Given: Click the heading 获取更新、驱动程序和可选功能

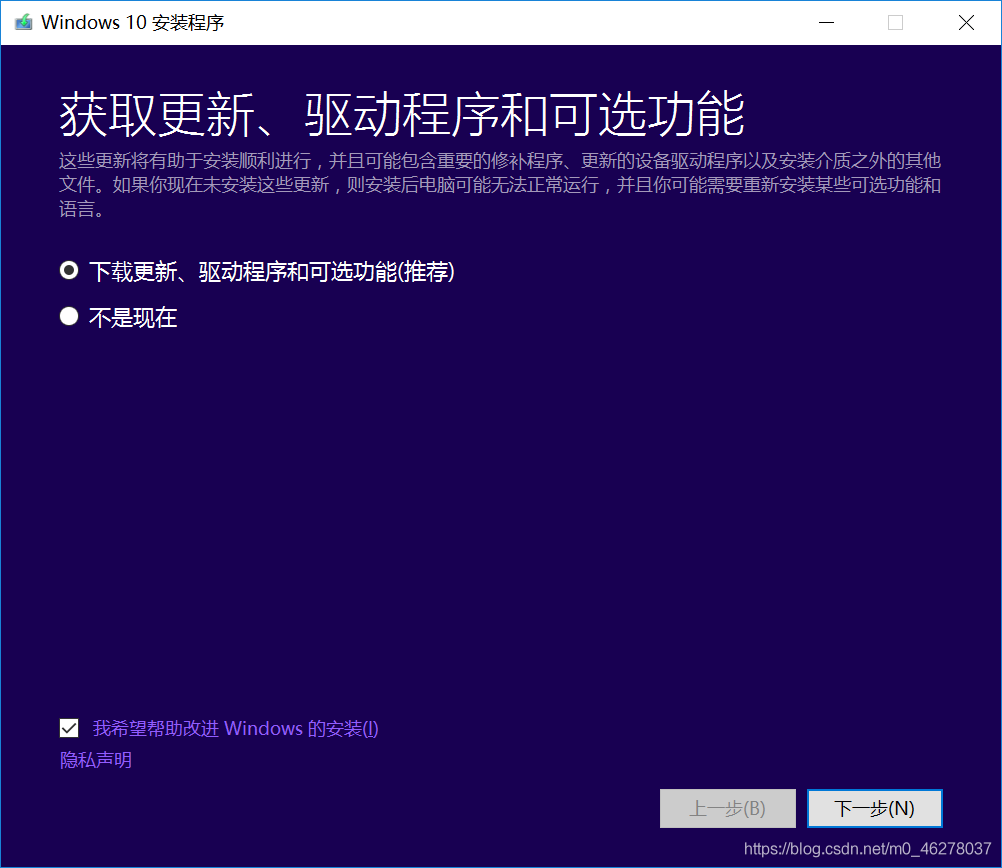Looking at the screenshot, I should tap(402, 114).
